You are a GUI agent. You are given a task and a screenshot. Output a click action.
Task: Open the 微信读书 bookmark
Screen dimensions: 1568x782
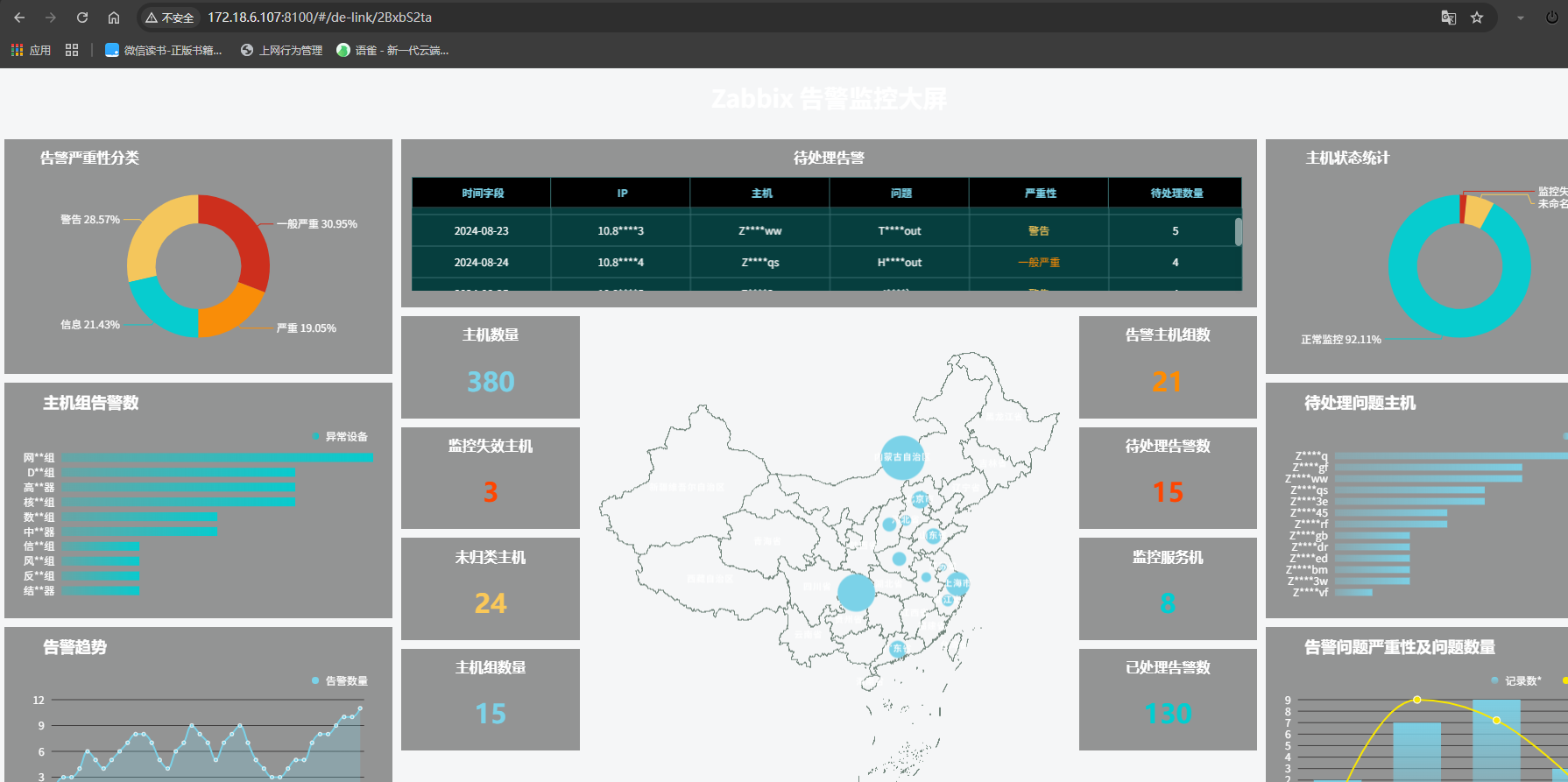tap(164, 51)
